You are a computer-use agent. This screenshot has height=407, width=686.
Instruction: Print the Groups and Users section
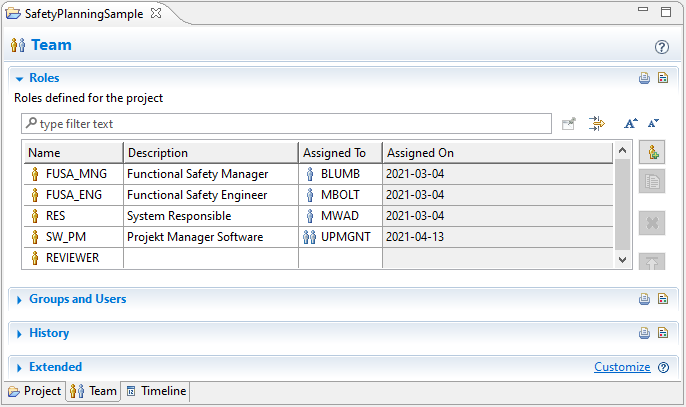point(645,299)
